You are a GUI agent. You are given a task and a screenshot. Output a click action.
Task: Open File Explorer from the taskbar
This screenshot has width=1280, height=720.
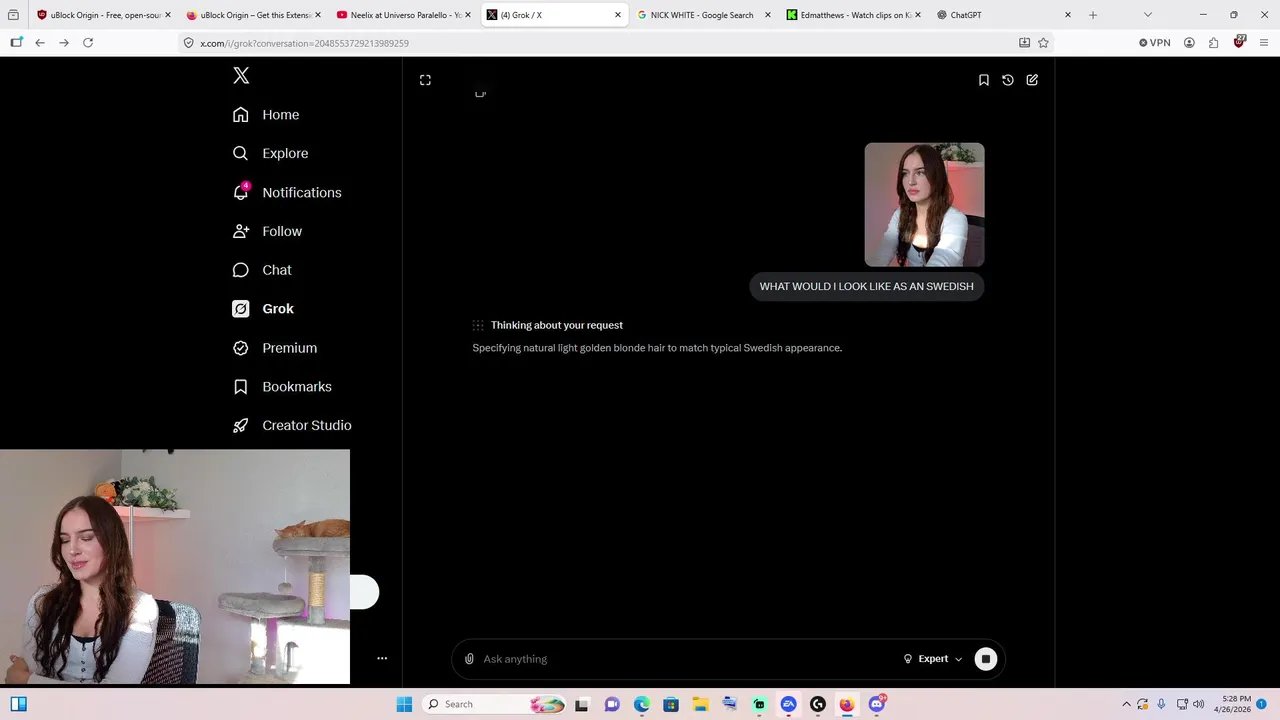(x=700, y=704)
